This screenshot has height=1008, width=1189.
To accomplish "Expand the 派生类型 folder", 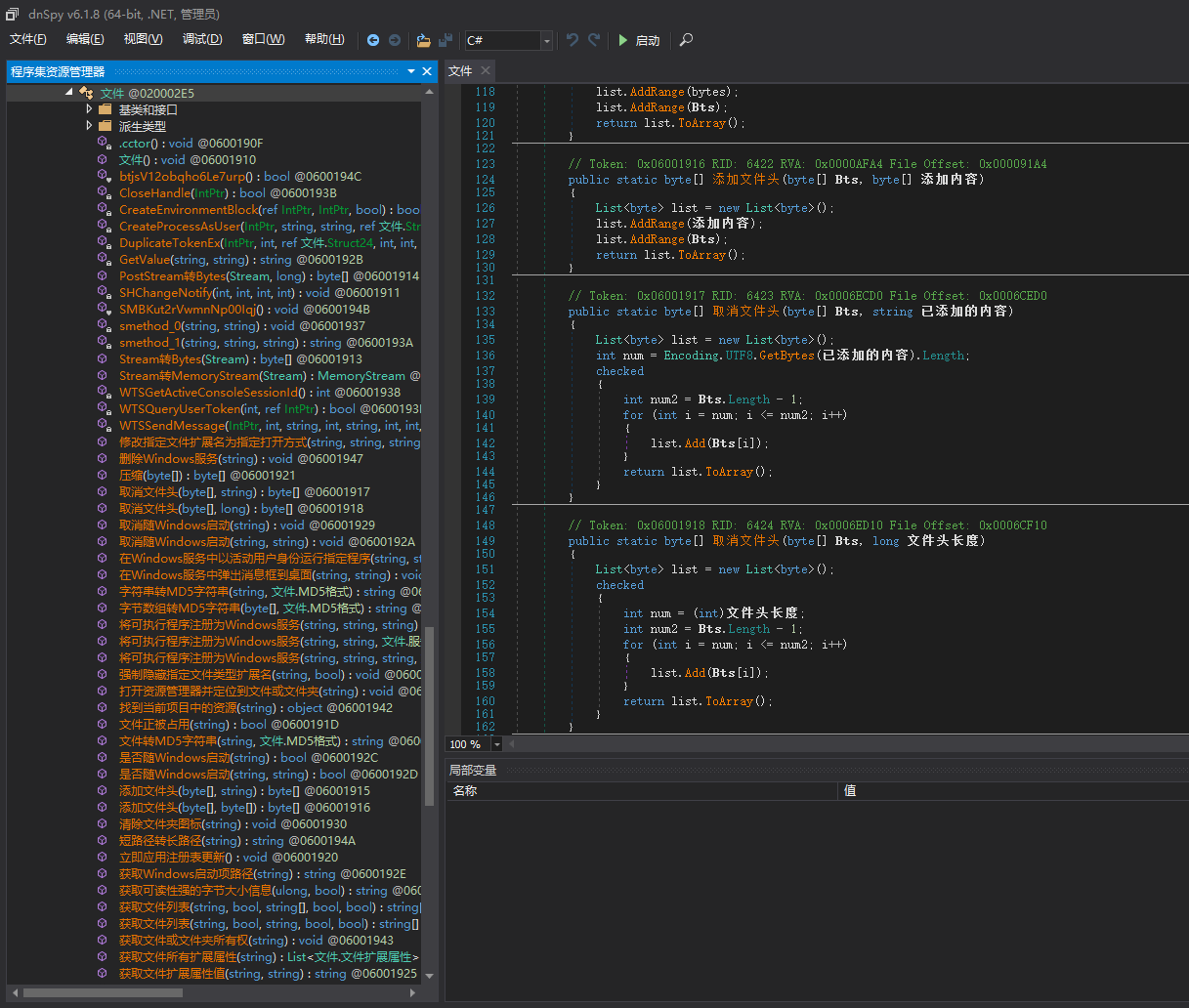I will (89, 126).
